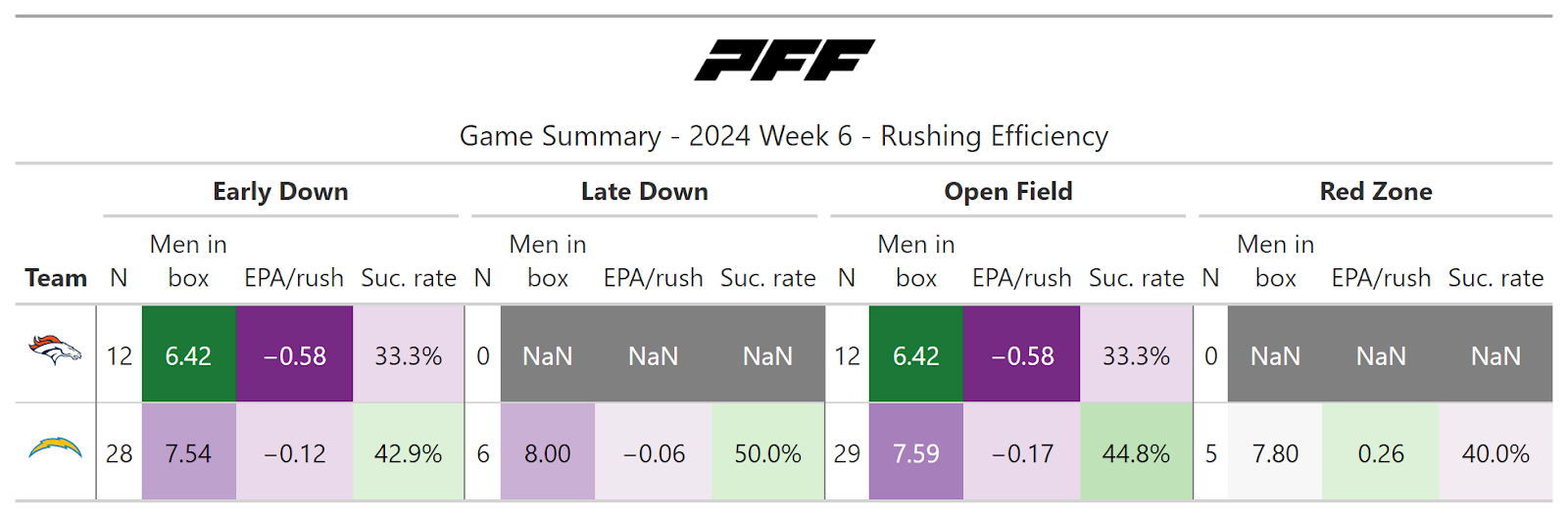Screen dimensions: 1568x517
Task: Click the Los Angeles Chargers team logo
Action: pos(55,449)
